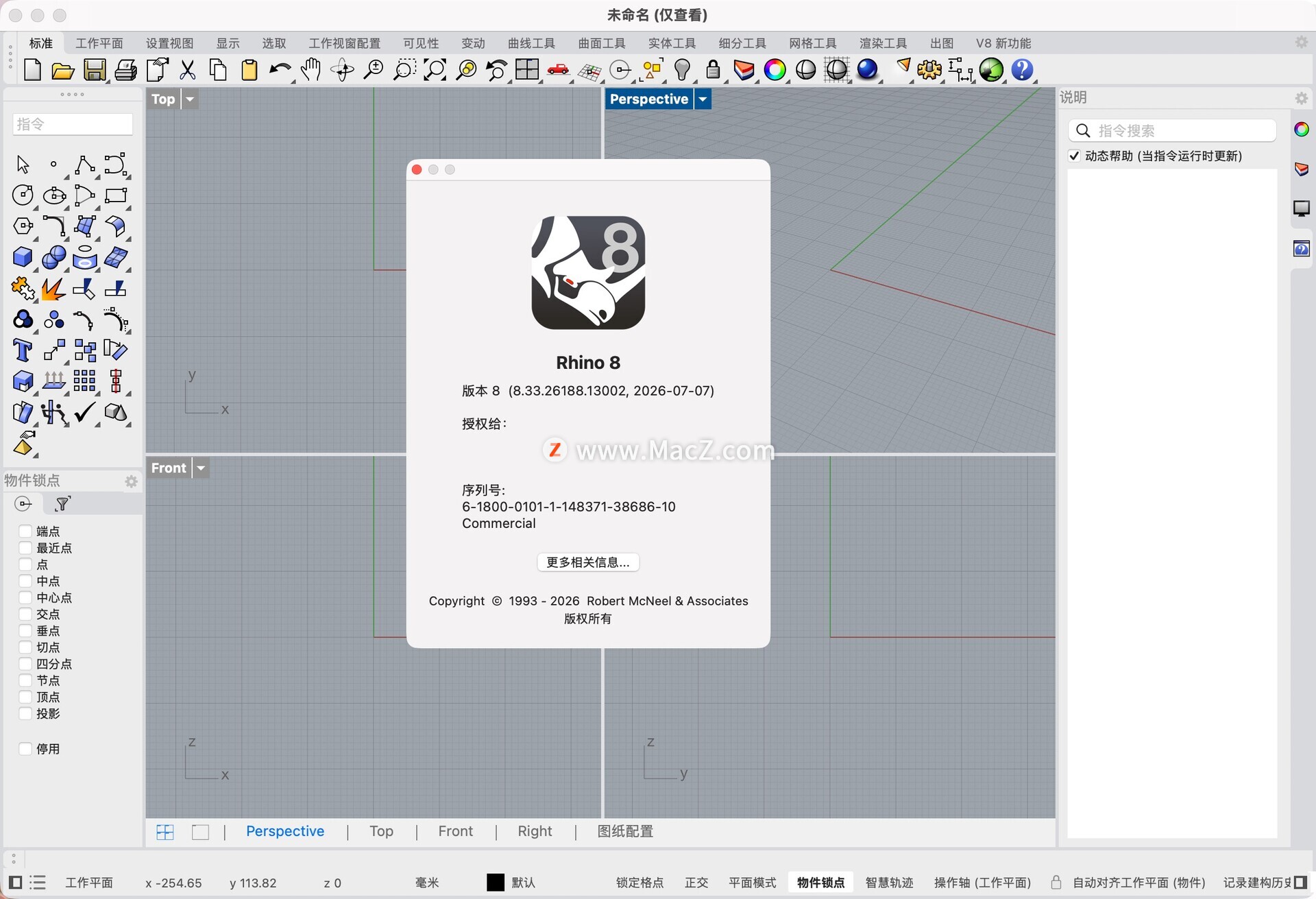The width and height of the screenshot is (1316, 899).
Task: Click the 指令搜索 search field
Action: 1172,130
